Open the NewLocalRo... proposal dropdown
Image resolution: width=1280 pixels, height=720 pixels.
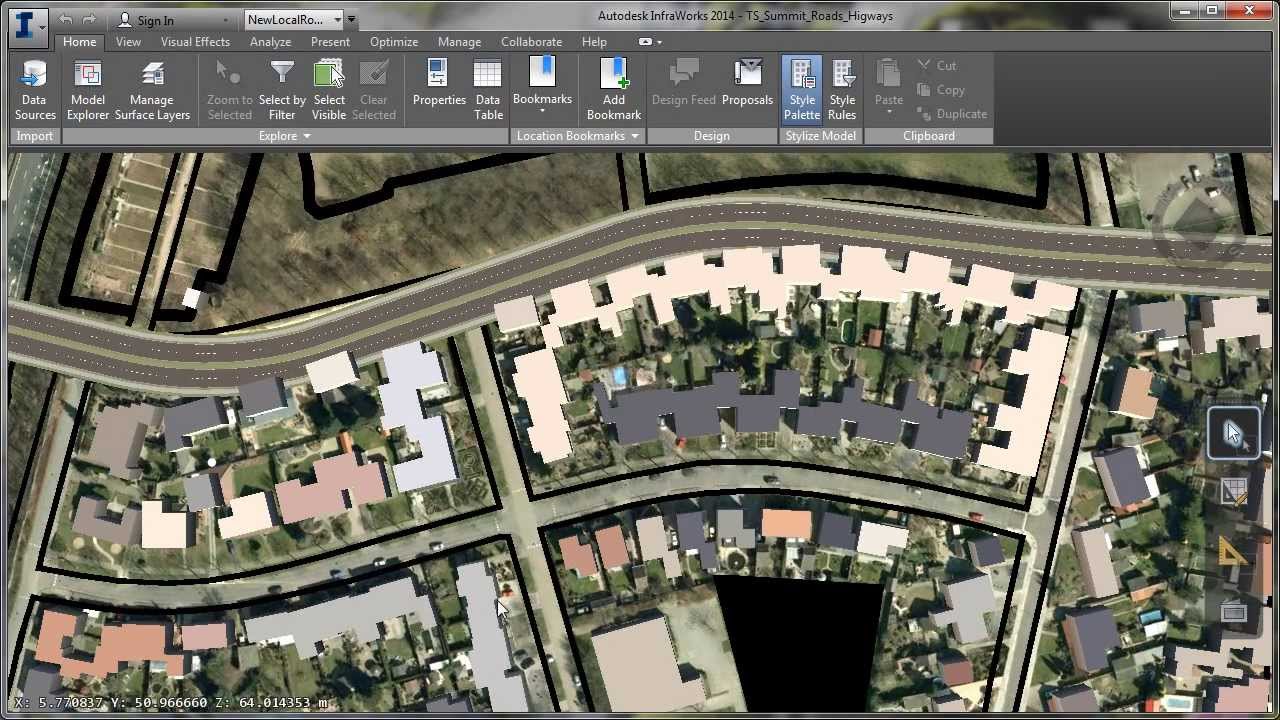[x=337, y=19]
